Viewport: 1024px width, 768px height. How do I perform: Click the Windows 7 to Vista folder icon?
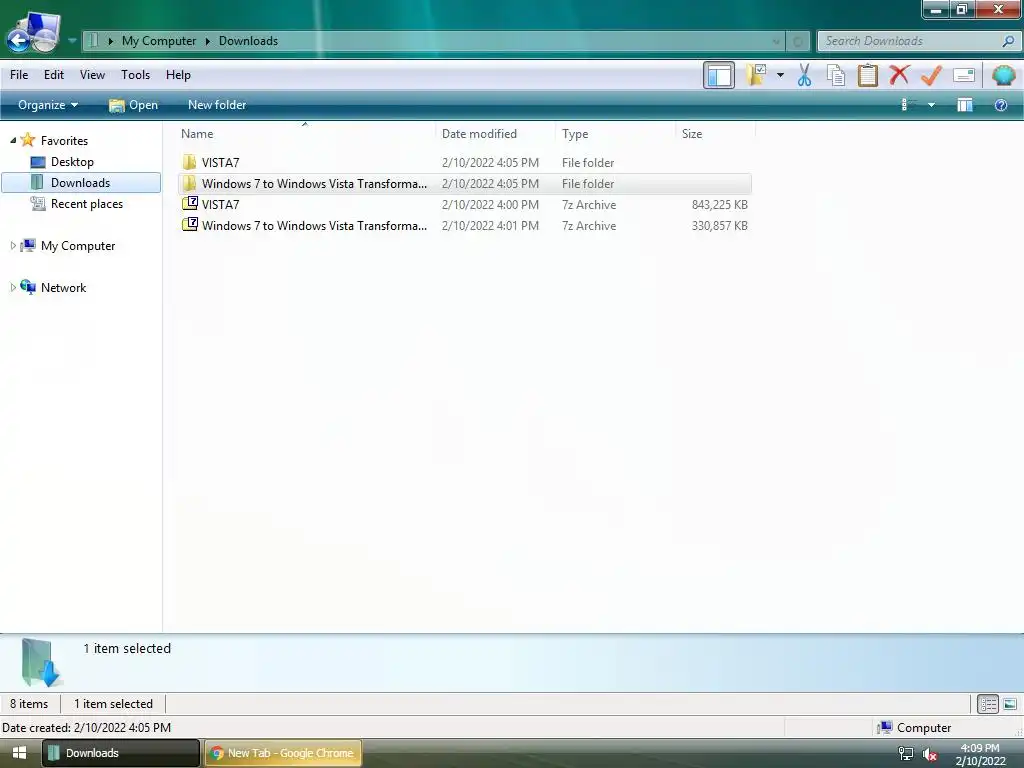coord(189,183)
